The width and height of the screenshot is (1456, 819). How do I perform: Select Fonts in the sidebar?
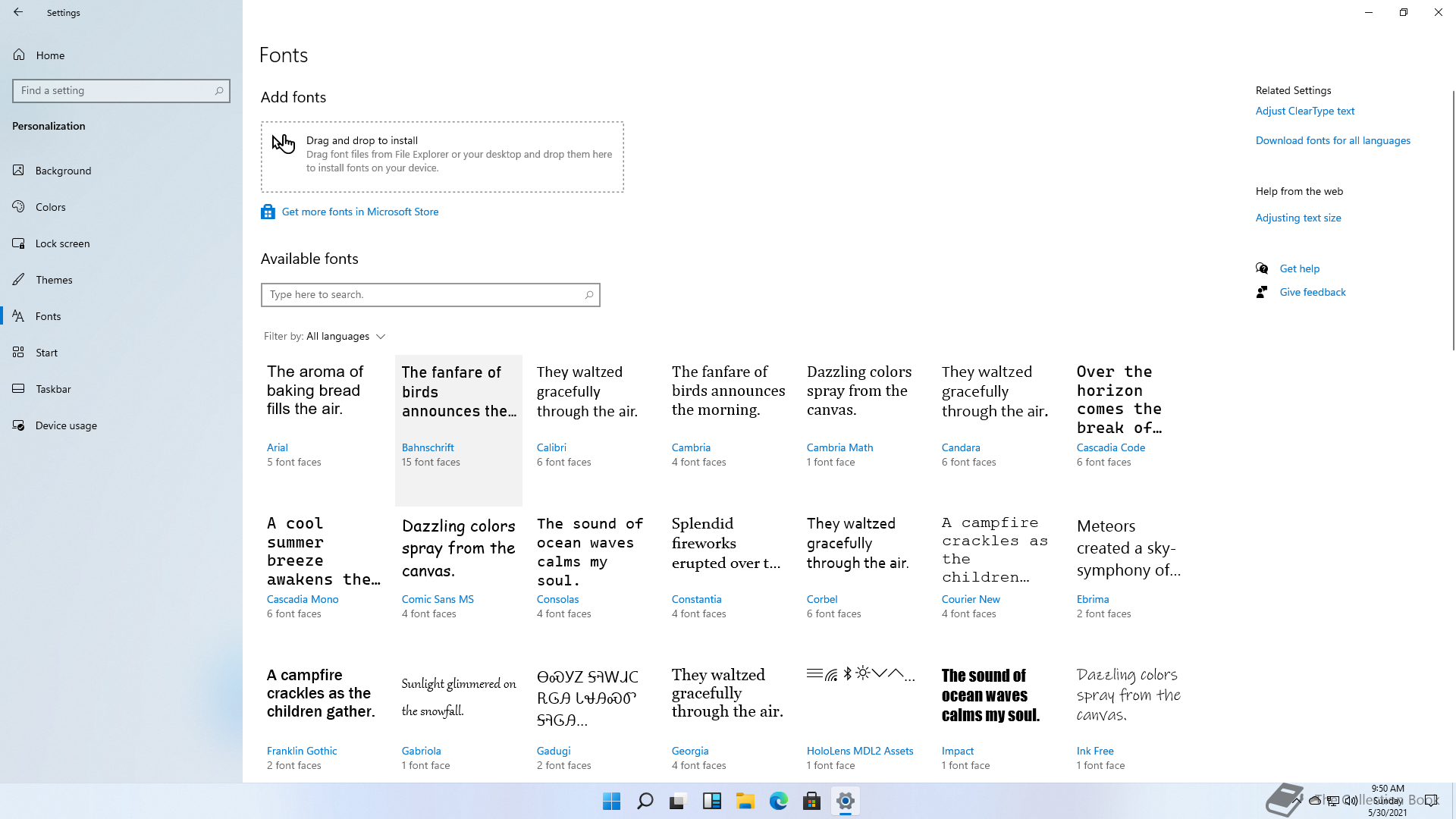click(x=121, y=316)
